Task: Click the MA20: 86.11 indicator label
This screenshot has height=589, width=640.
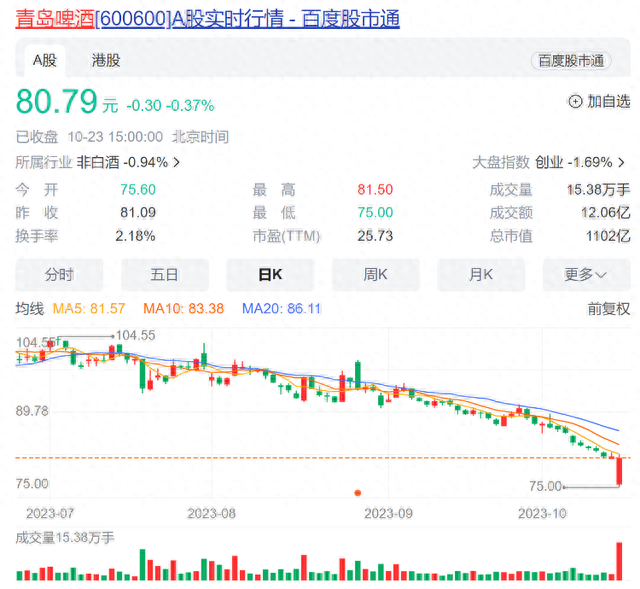Action: point(282,309)
